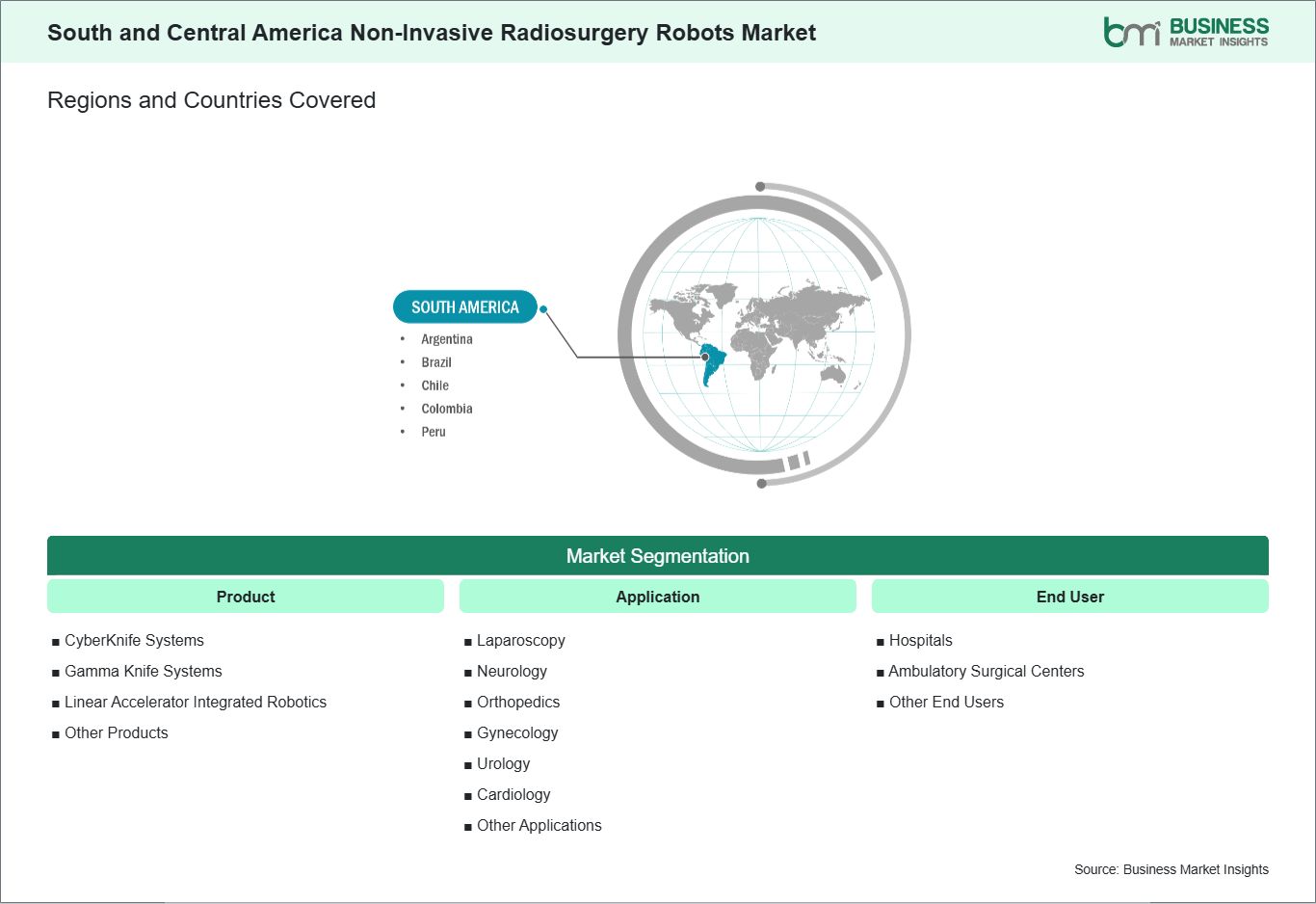The height and width of the screenshot is (904, 1316).
Task: Click Orthopedics application item
Action: click(518, 702)
